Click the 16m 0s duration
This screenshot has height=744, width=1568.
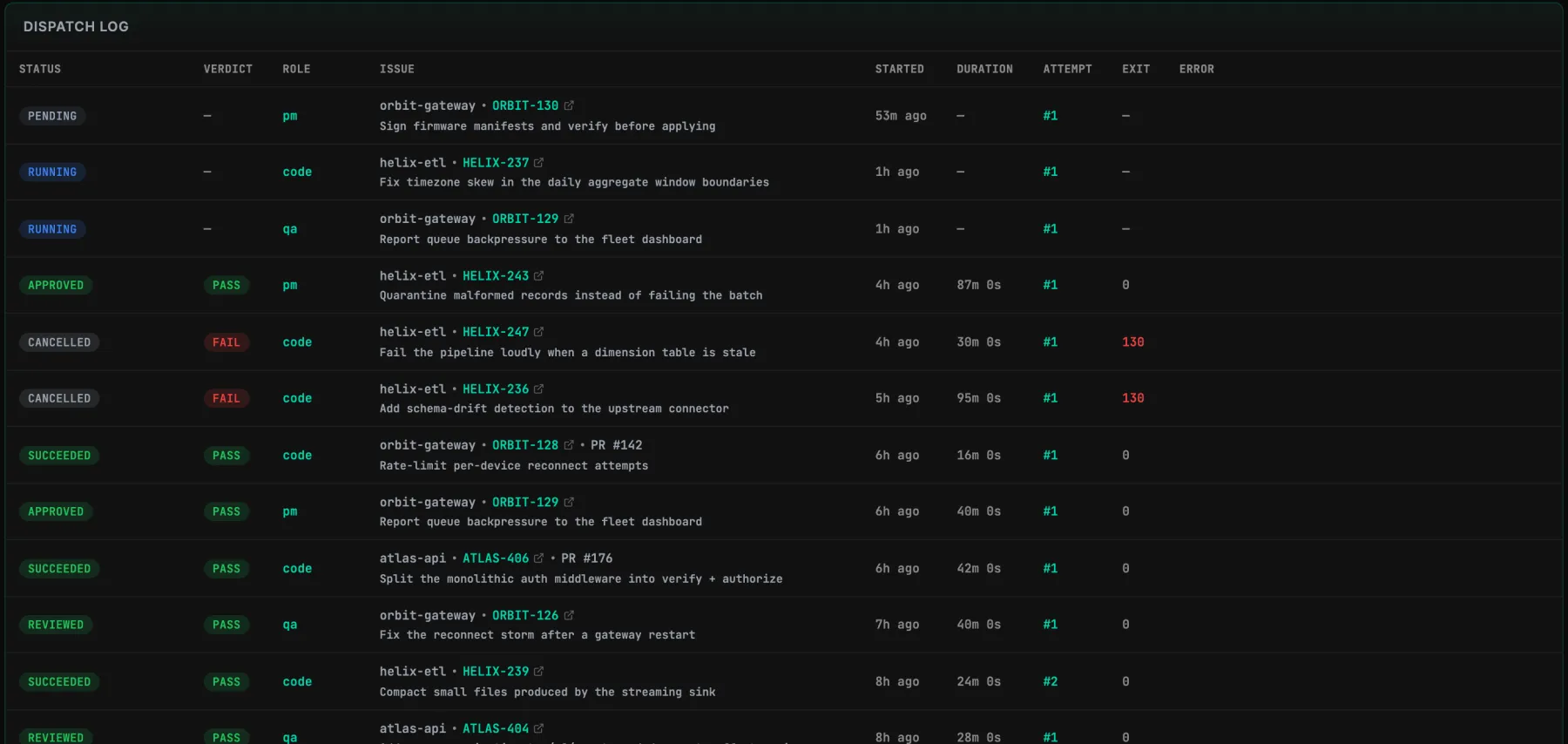point(979,456)
